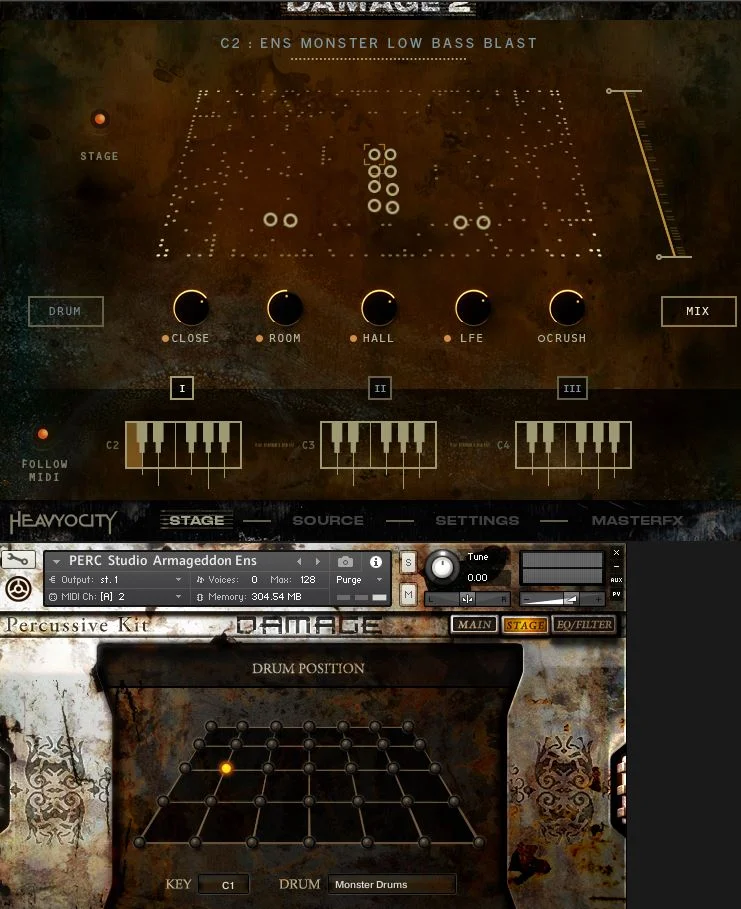Toggle the CLOSE mic on/off dot
Image resolution: width=741 pixels, height=909 pixels.
click(x=165, y=339)
